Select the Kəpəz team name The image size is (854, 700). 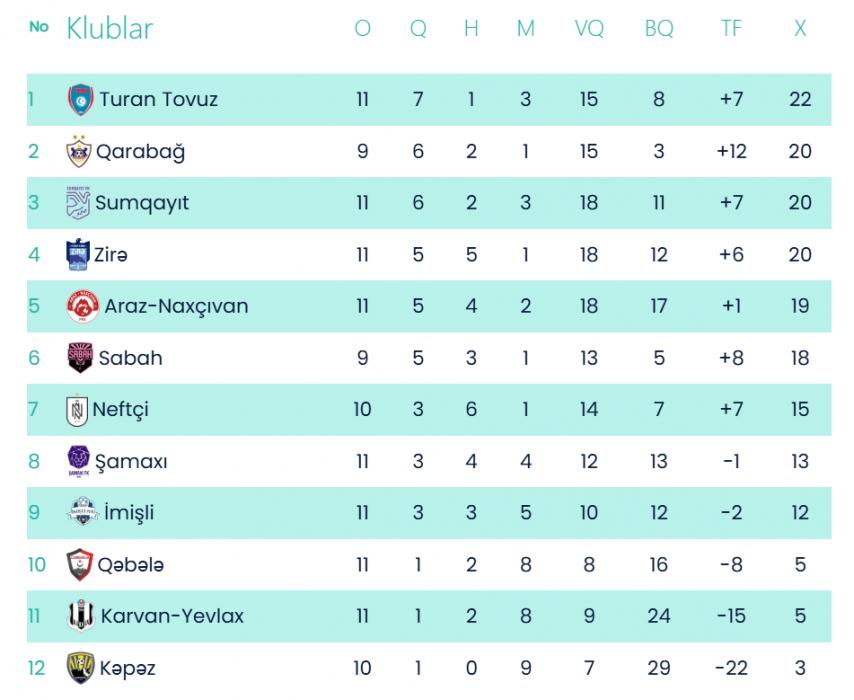[x=126, y=668]
